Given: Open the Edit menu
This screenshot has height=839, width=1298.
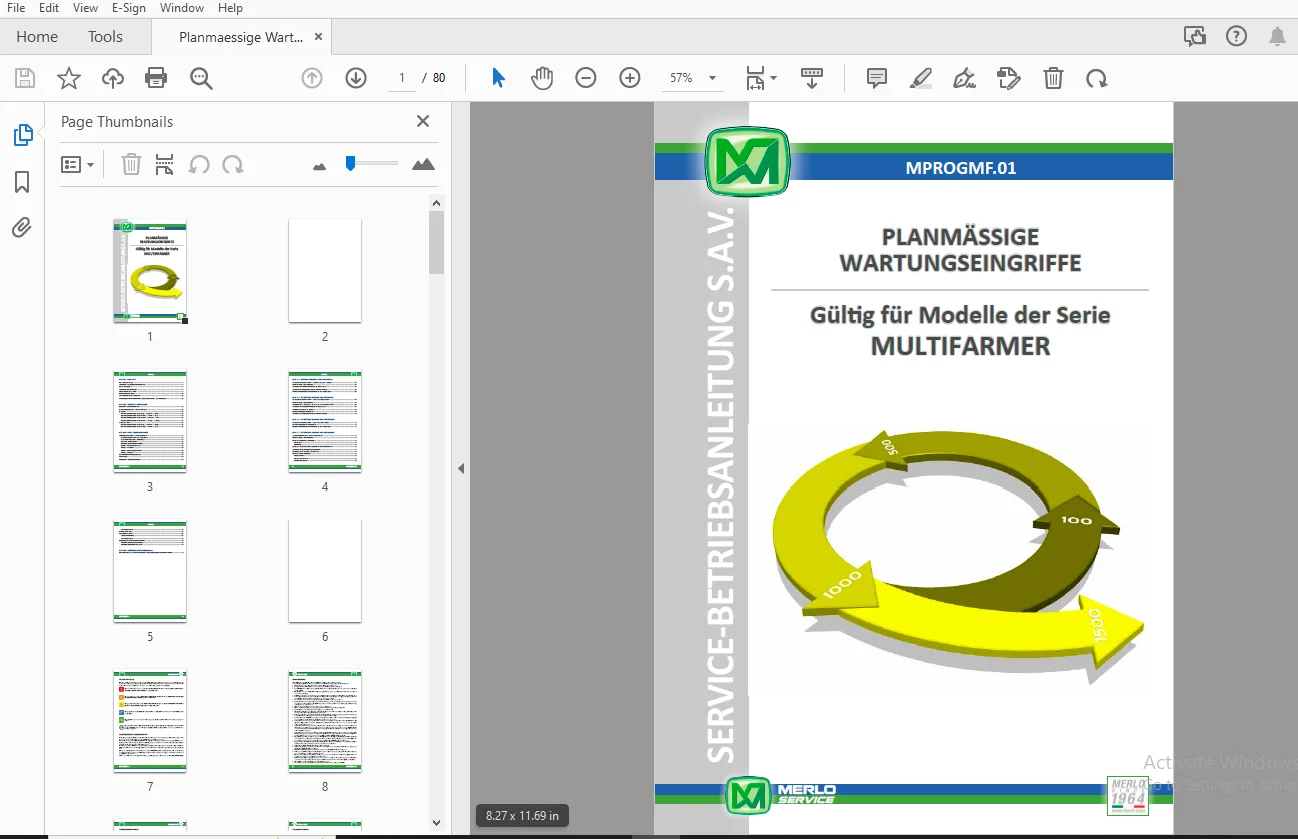Looking at the screenshot, I should [x=49, y=8].
